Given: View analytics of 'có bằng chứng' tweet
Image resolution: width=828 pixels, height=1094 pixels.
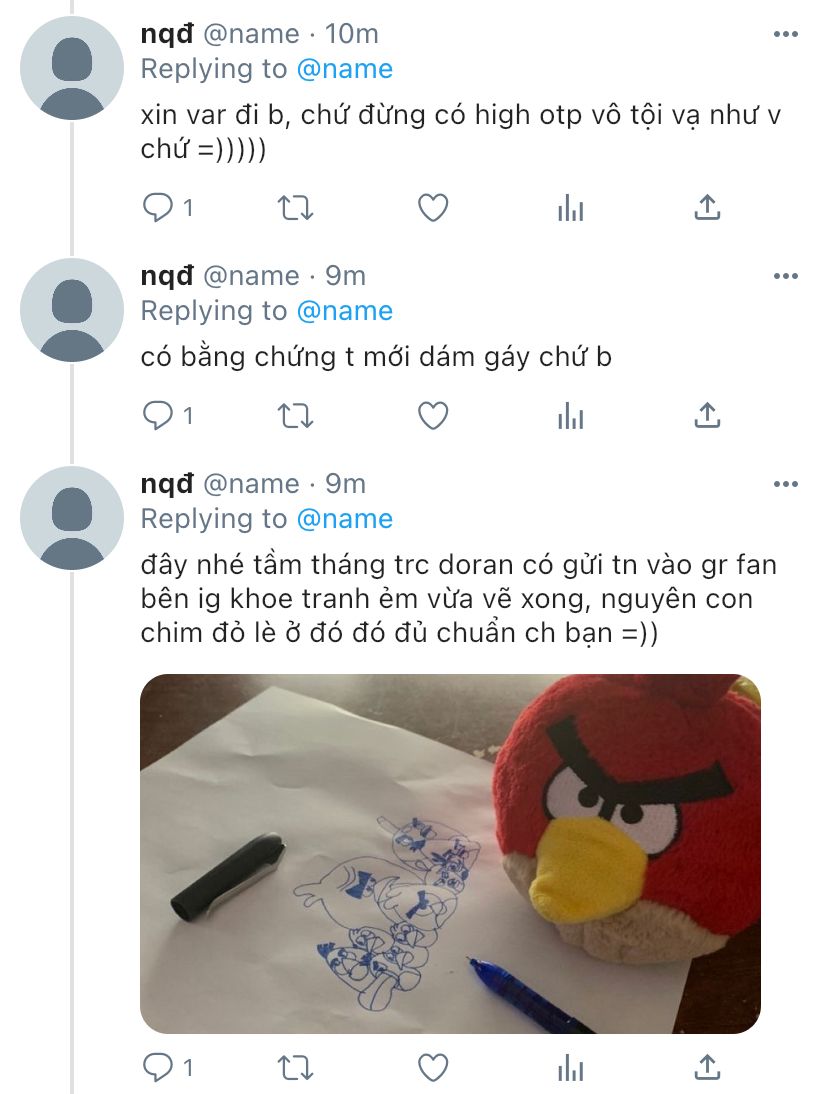Looking at the screenshot, I should point(570,416).
